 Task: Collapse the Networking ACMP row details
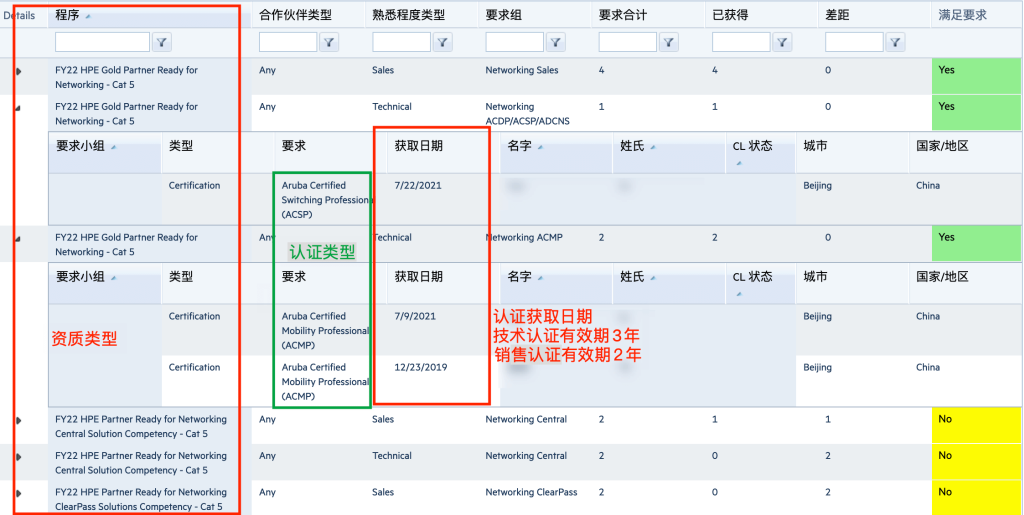pos(18,238)
